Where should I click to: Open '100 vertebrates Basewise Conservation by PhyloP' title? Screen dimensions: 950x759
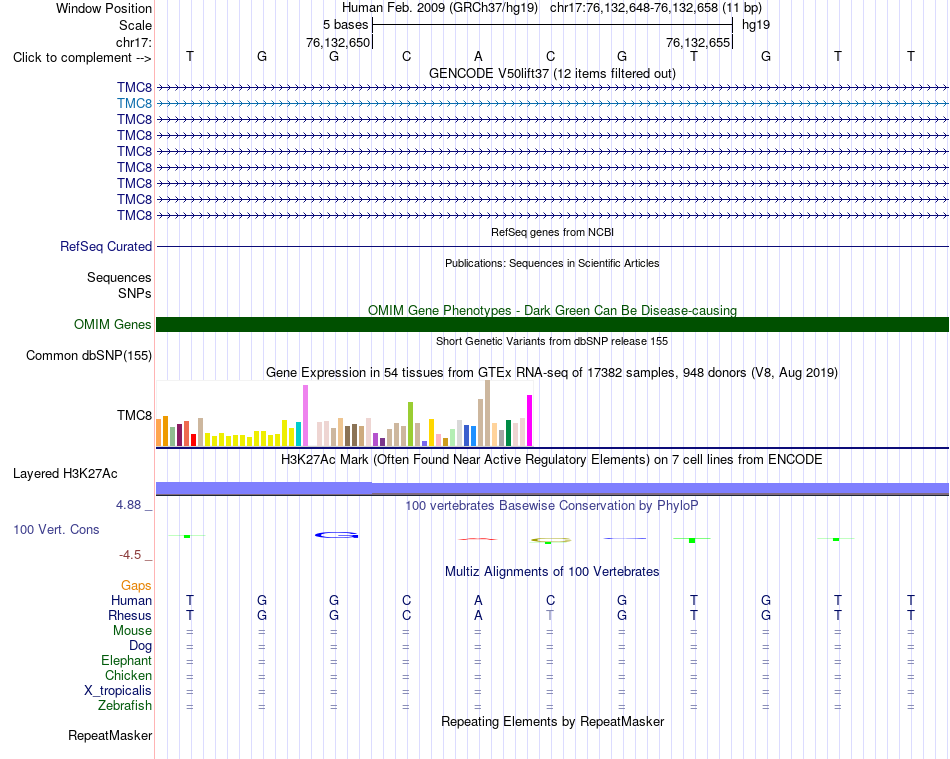(x=552, y=505)
